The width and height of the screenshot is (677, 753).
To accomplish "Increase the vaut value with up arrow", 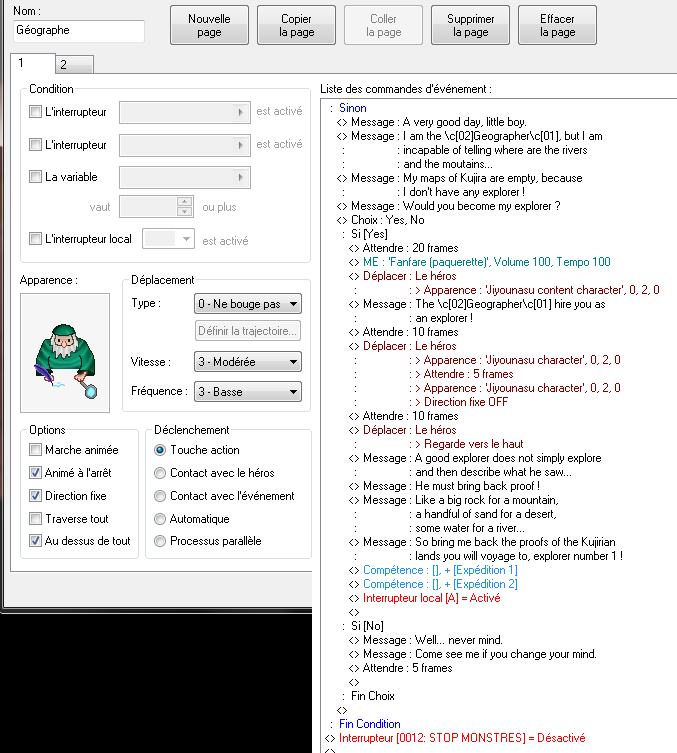I will point(184,202).
